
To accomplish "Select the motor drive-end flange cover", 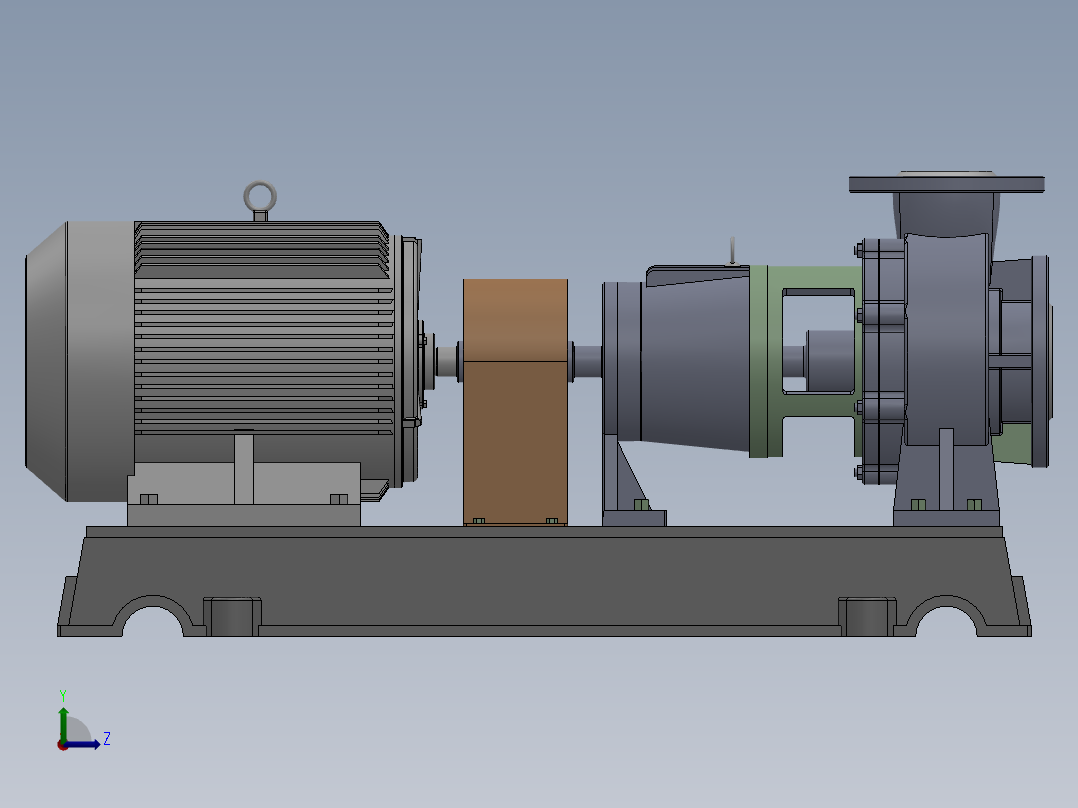I will (408, 360).
